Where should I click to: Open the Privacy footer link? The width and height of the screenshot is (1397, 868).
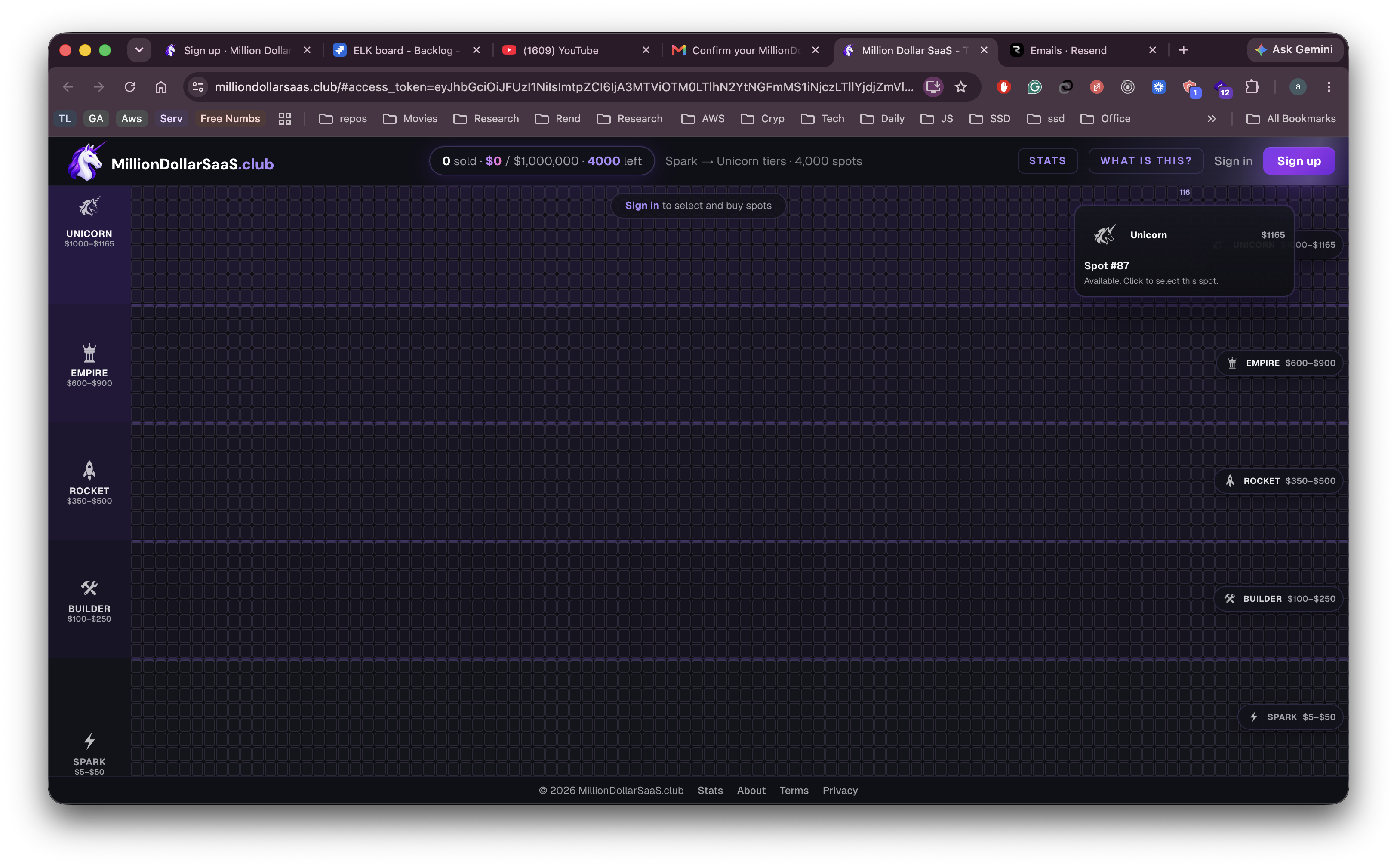[x=840, y=791]
